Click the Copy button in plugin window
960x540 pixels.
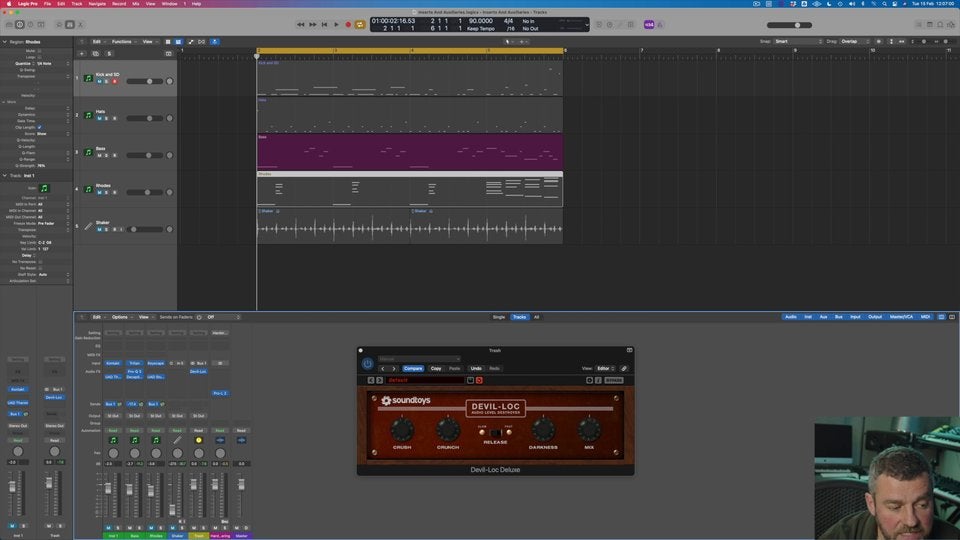pos(435,368)
